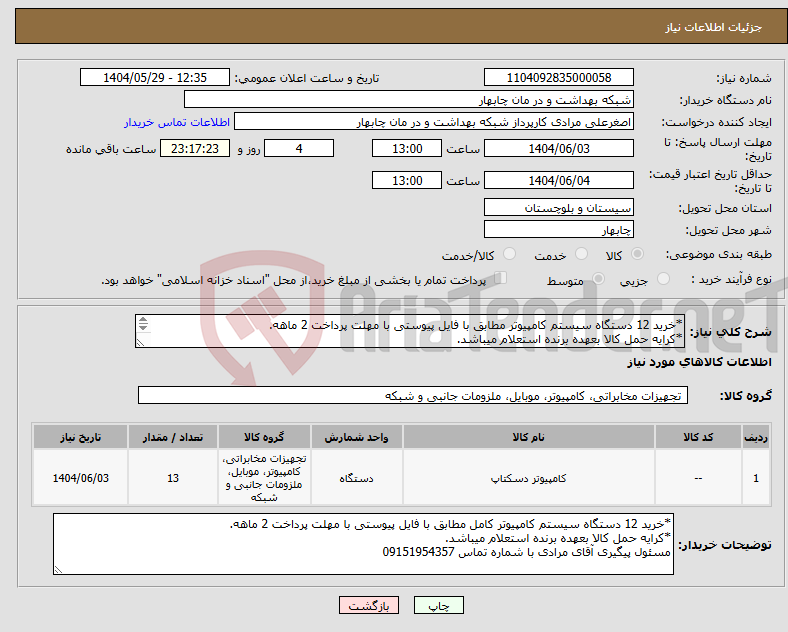Open اطلاعات تماس خریدار link
Image resolution: width=788 pixels, height=632 pixels.
pyautogui.click(x=177, y=123)
